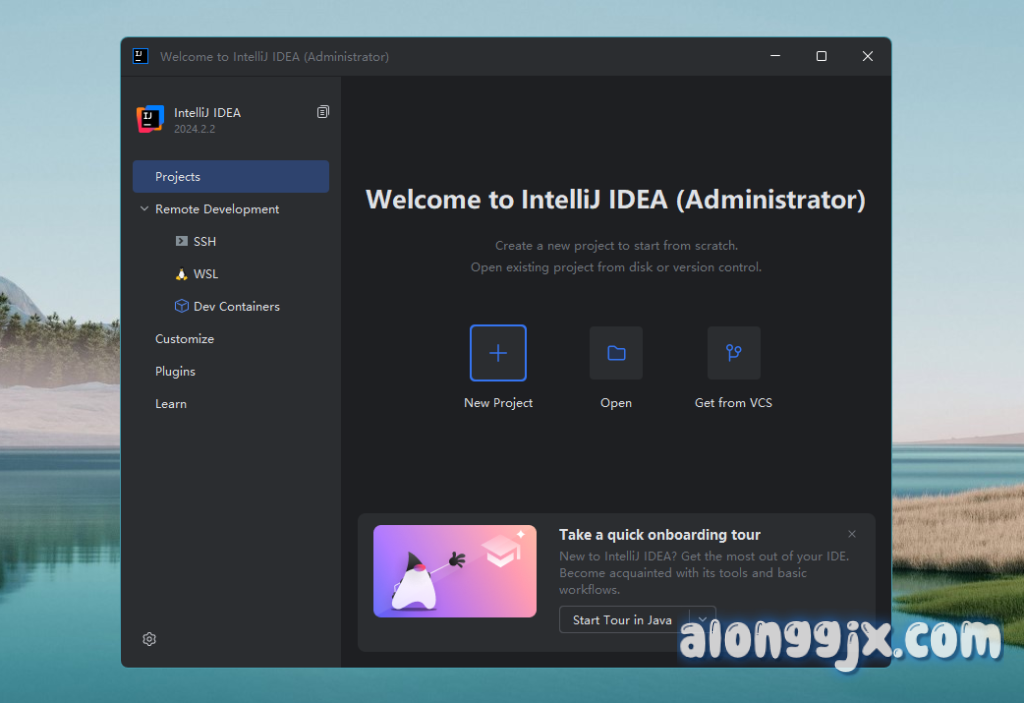Dismiss the onboarding tour banner

pyautogui.click(x=852, y=534)
